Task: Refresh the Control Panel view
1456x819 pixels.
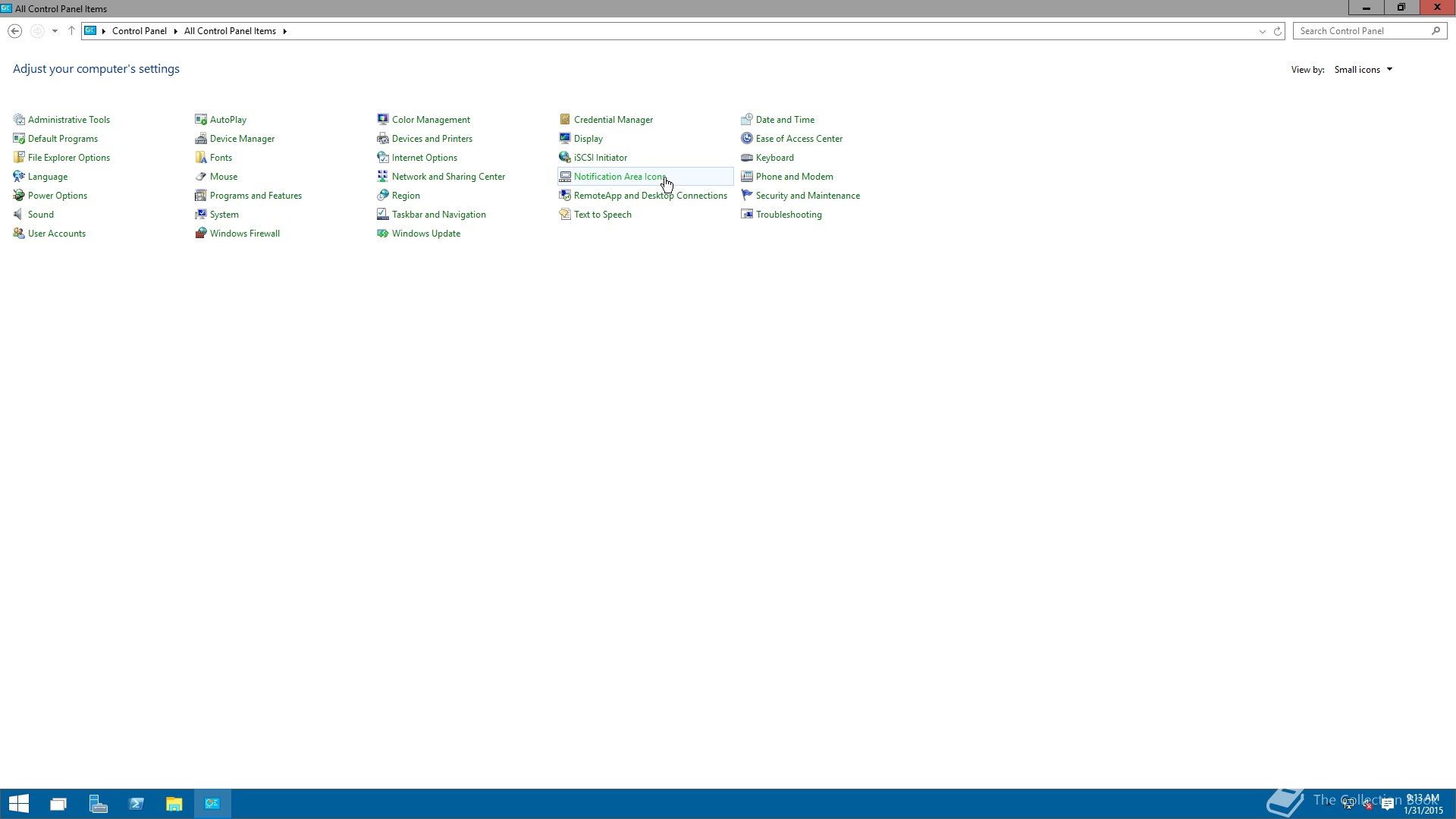Action: click(x=1278, y=31)
